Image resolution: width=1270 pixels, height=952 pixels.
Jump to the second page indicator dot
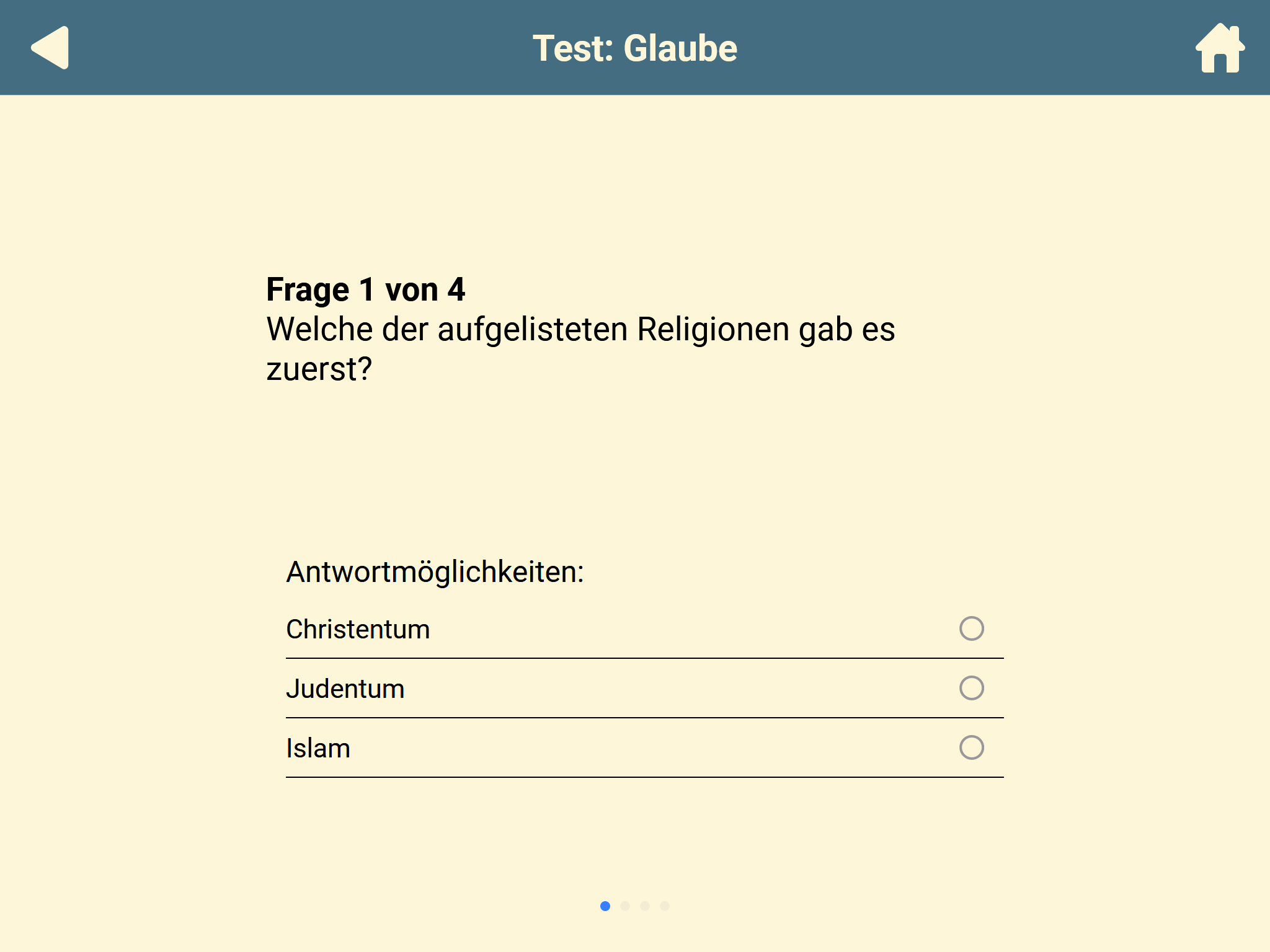625,906
